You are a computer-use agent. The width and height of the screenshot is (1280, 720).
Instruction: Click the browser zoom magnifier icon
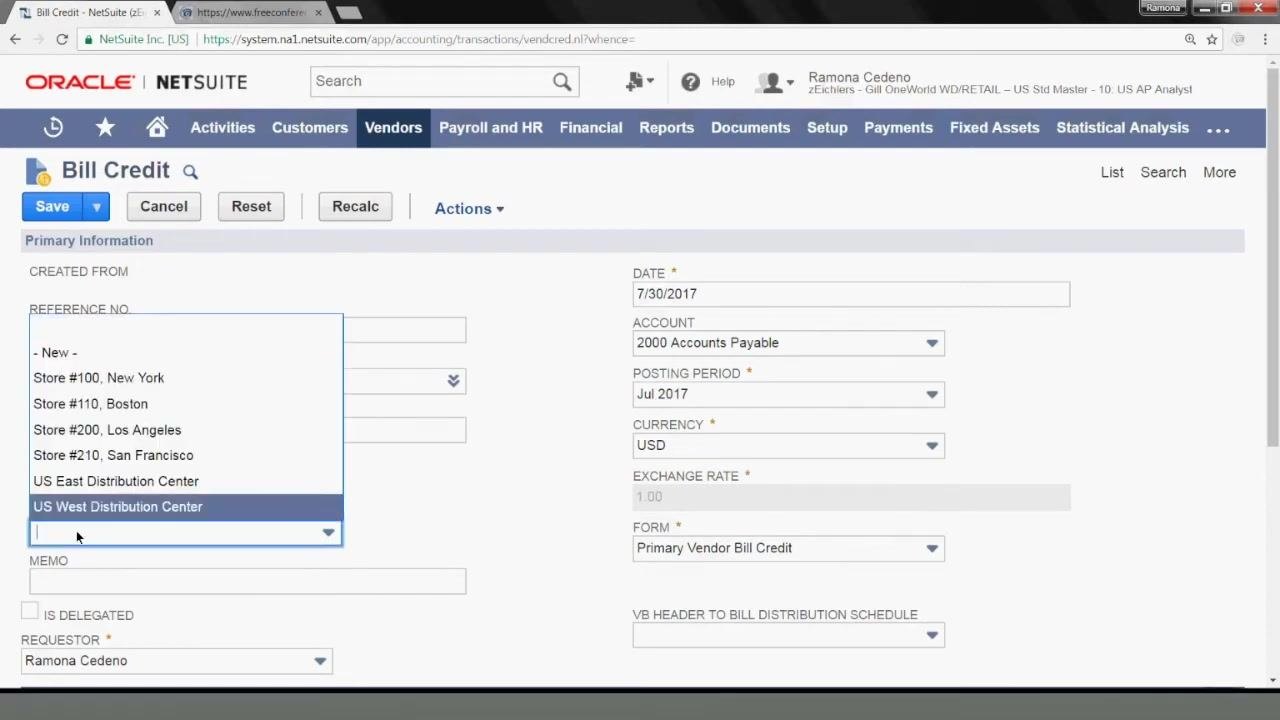pyautogui.click(x=1190, y=39)
